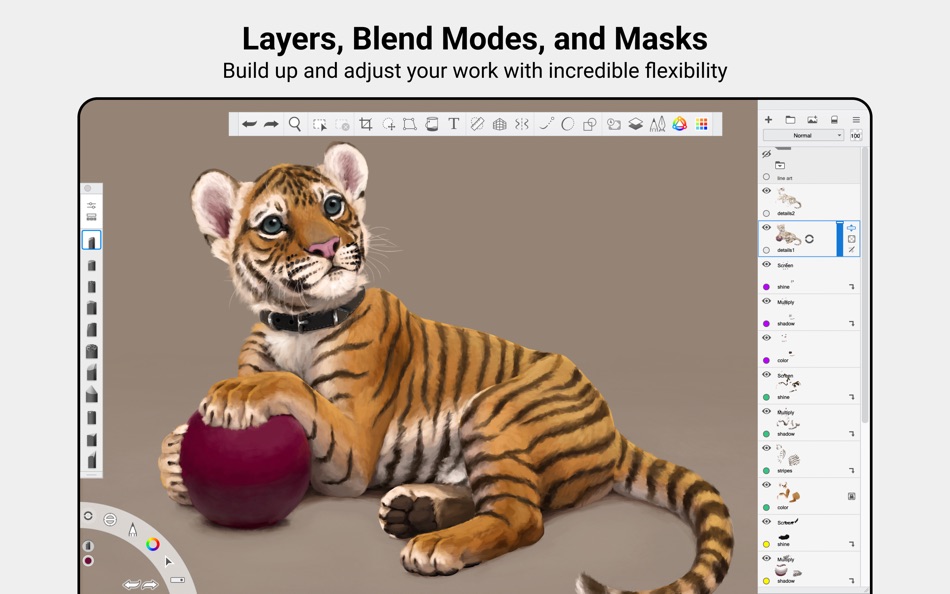Viewport: 950px width, 594px height.
Task: Hide the purple Screen shine layer
Action: [x=766, y=265]
